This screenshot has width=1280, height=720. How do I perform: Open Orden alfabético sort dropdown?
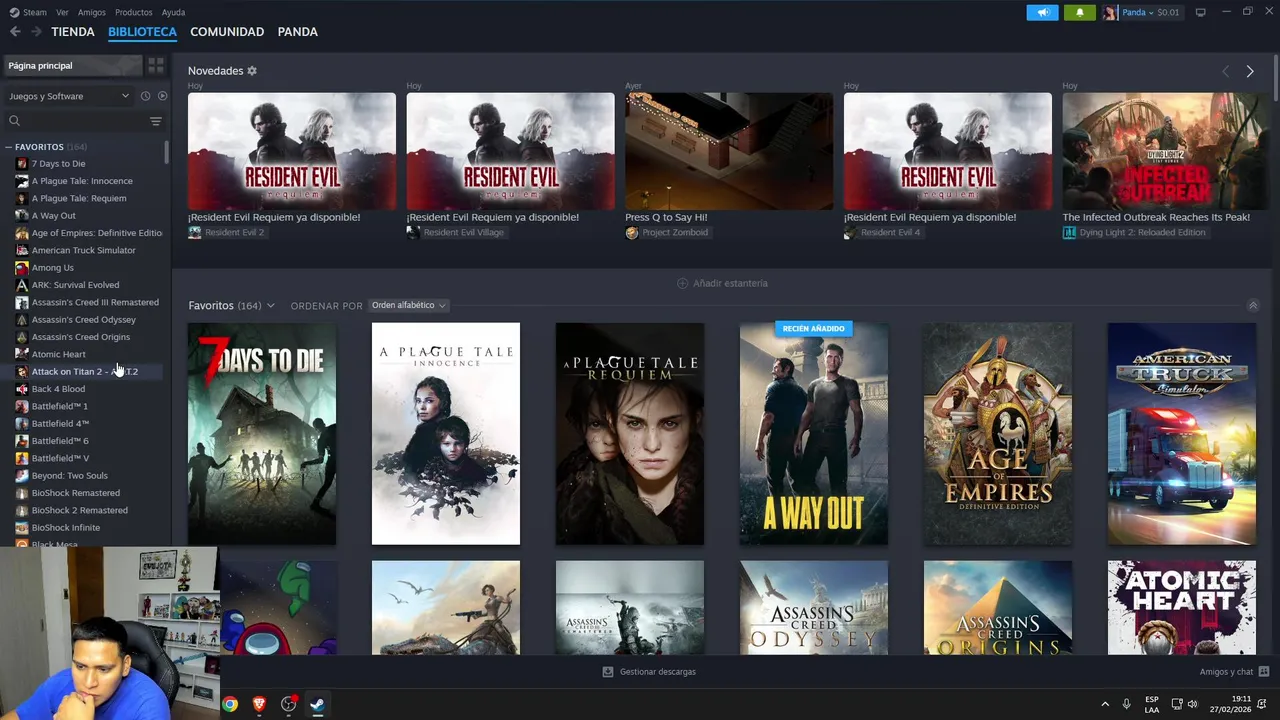pyautogui.click(x=408, y=305)
